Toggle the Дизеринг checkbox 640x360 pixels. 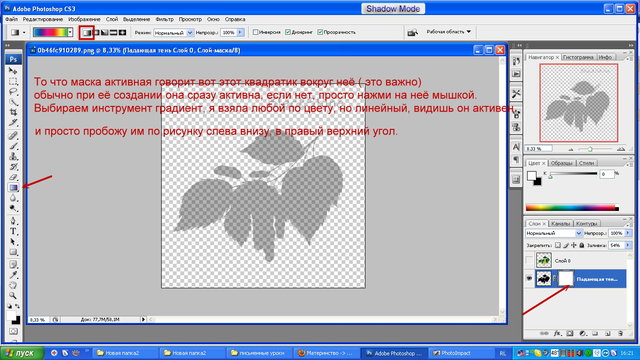click(x=288, y=32)
